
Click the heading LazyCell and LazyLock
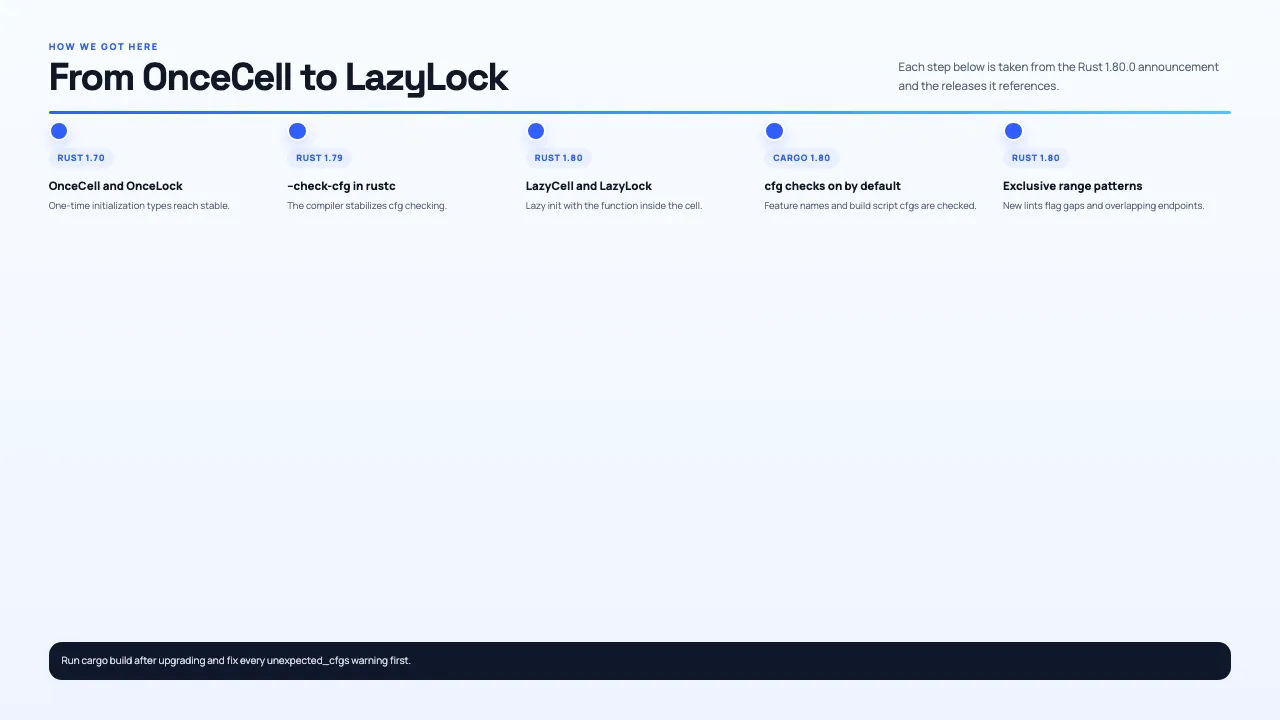(589, 186)
